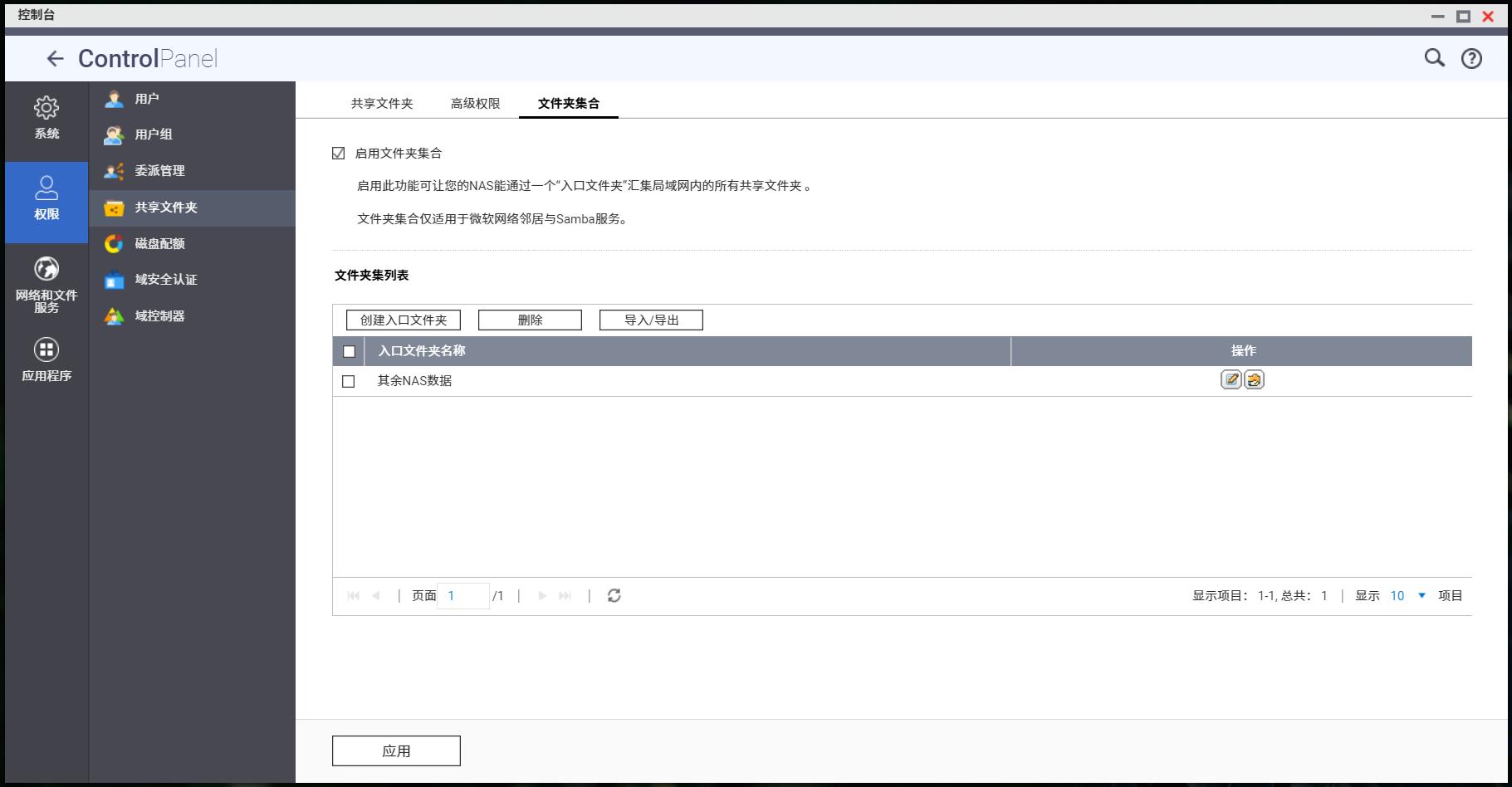Select all rows via header checkbox

[x=348, y=351]
